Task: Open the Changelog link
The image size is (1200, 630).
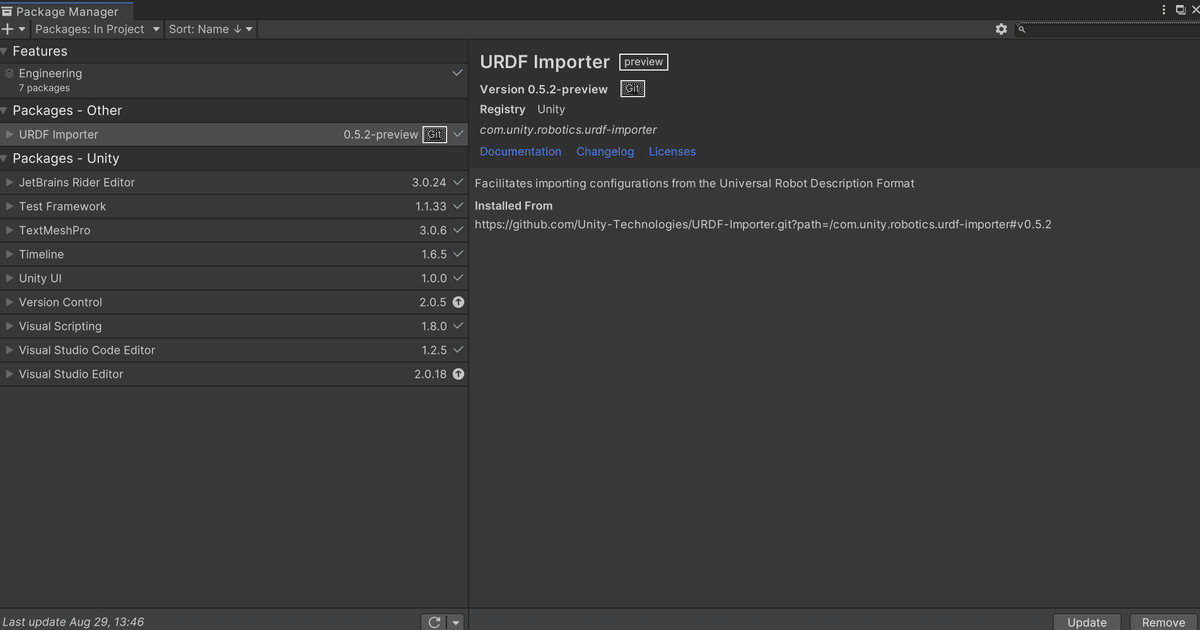Action: click(605, 152)
